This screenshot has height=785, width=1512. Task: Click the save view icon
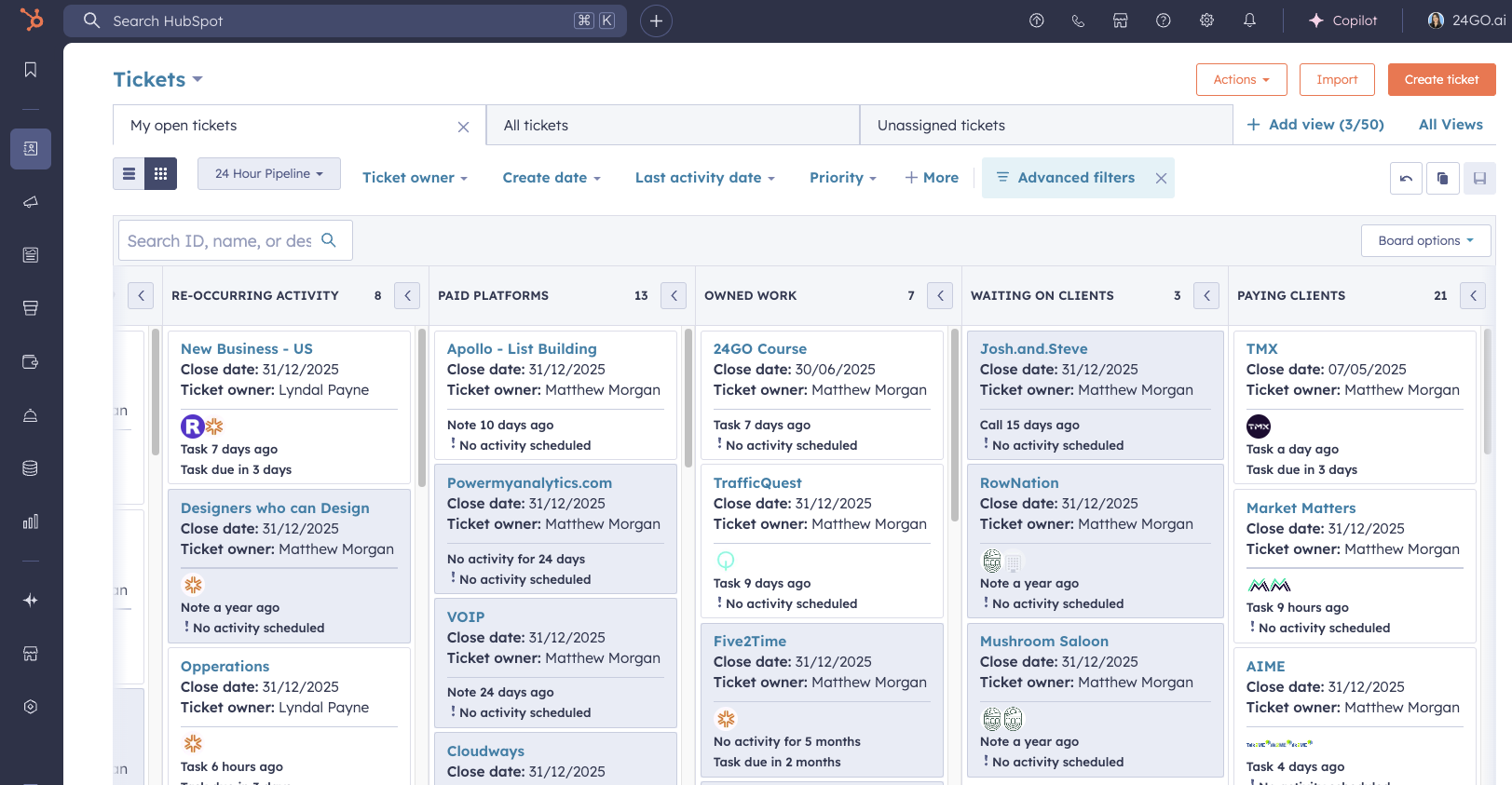point(1479,178)
